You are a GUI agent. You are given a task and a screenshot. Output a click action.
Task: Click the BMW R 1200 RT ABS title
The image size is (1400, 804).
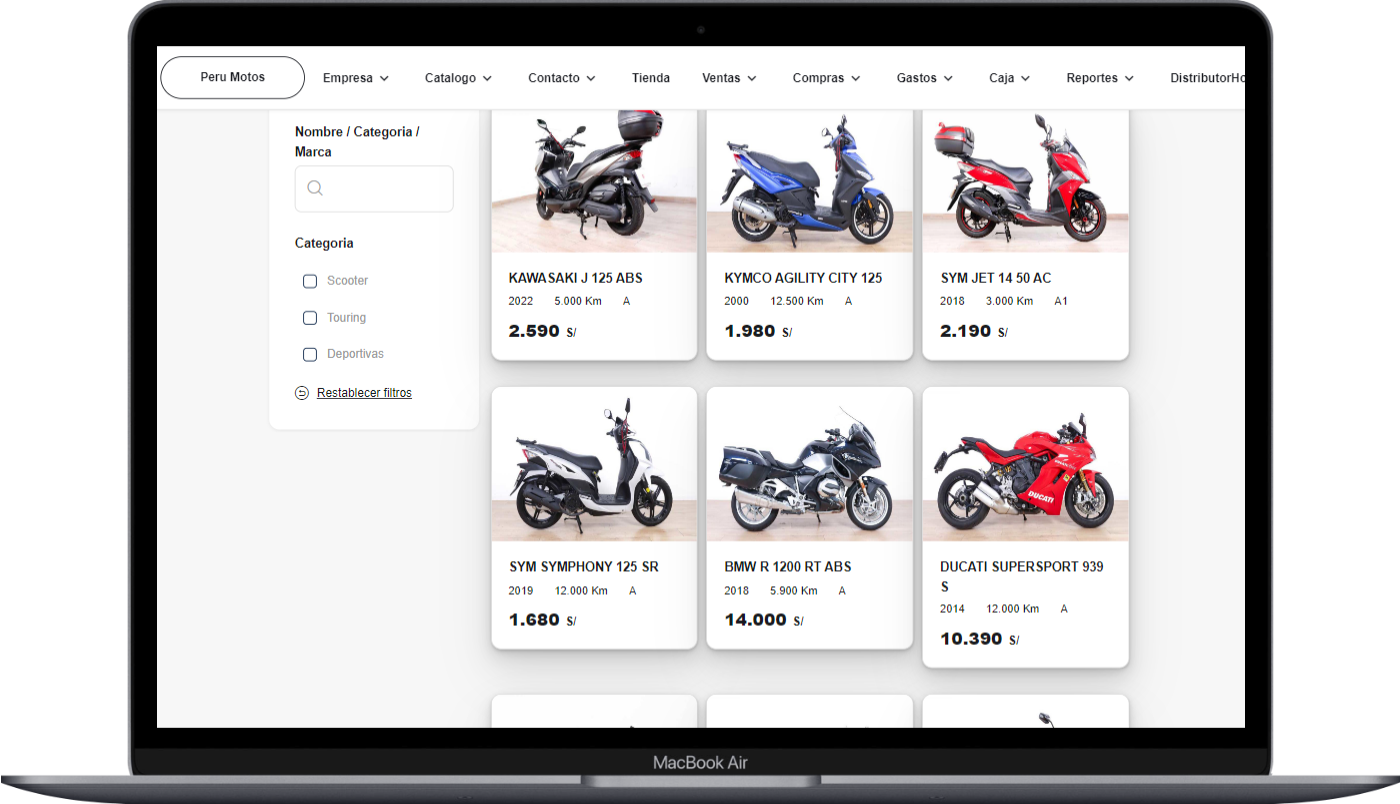coord(788,567)
